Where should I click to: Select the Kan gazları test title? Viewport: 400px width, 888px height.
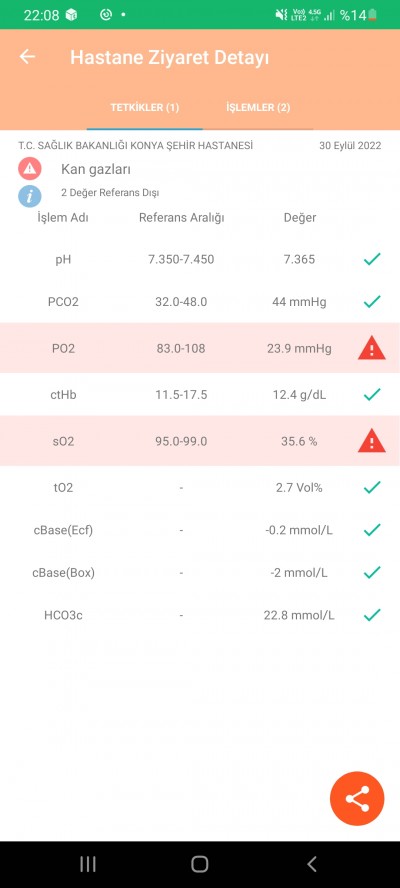(x=96, y=169)
